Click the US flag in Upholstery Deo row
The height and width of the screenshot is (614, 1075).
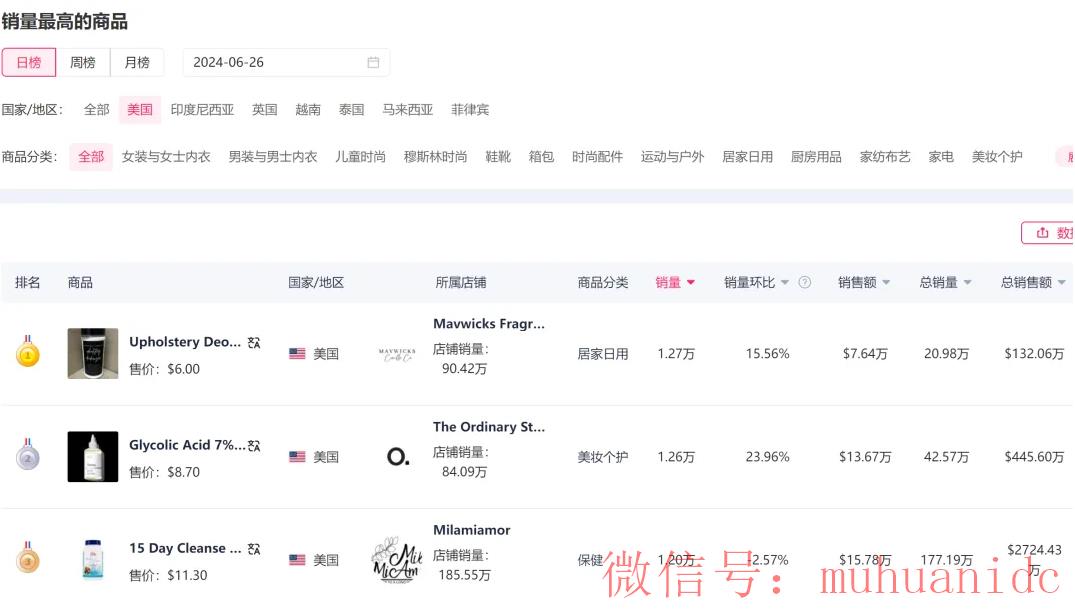point(297,354)
